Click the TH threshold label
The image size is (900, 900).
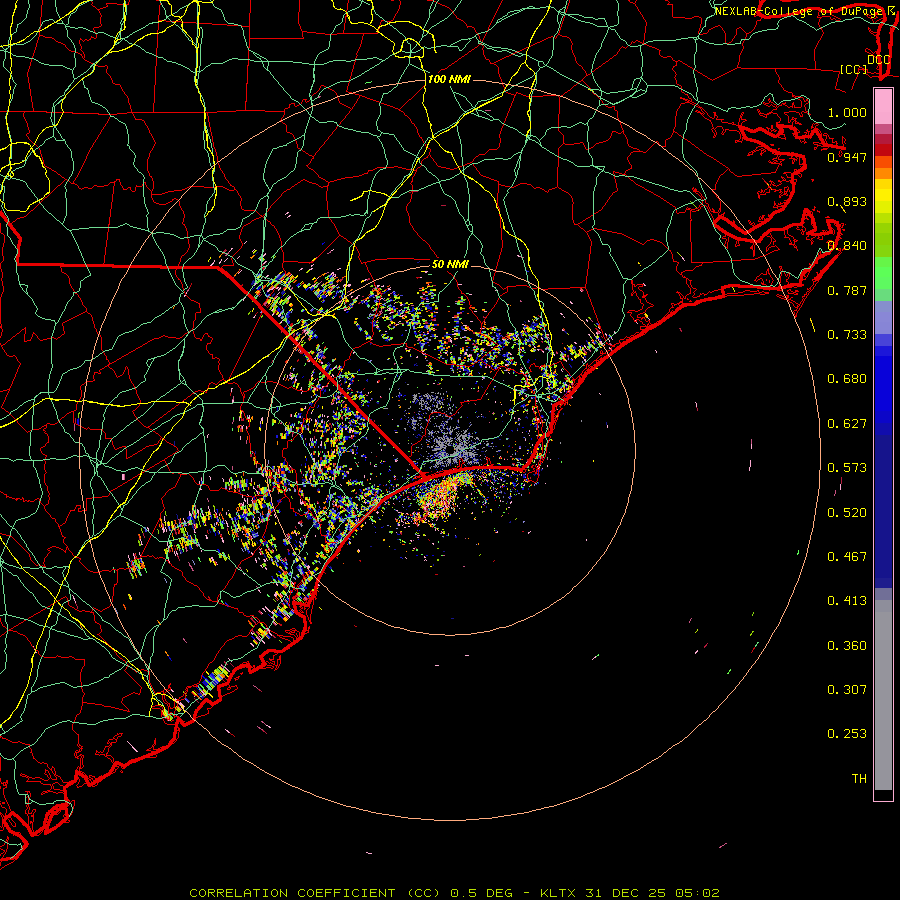pyautogui.click(x=859, y=778)
